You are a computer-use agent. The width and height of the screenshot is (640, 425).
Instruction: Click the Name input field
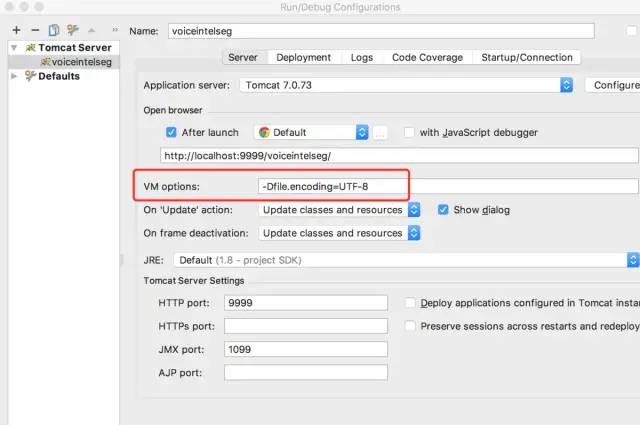click(381, 31)
